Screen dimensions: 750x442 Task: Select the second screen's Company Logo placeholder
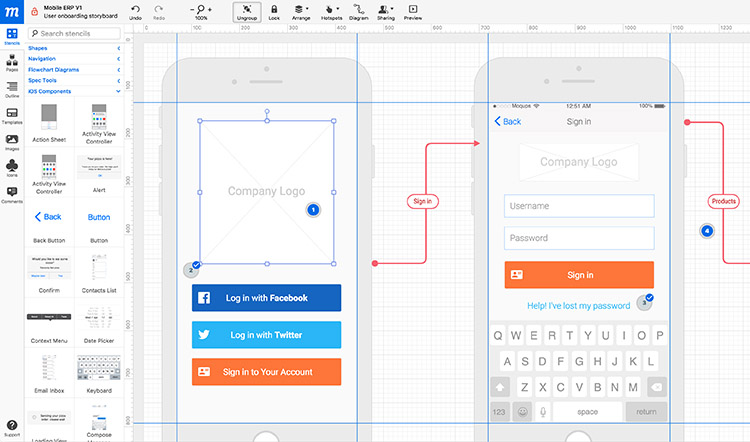tap(579, 162)
